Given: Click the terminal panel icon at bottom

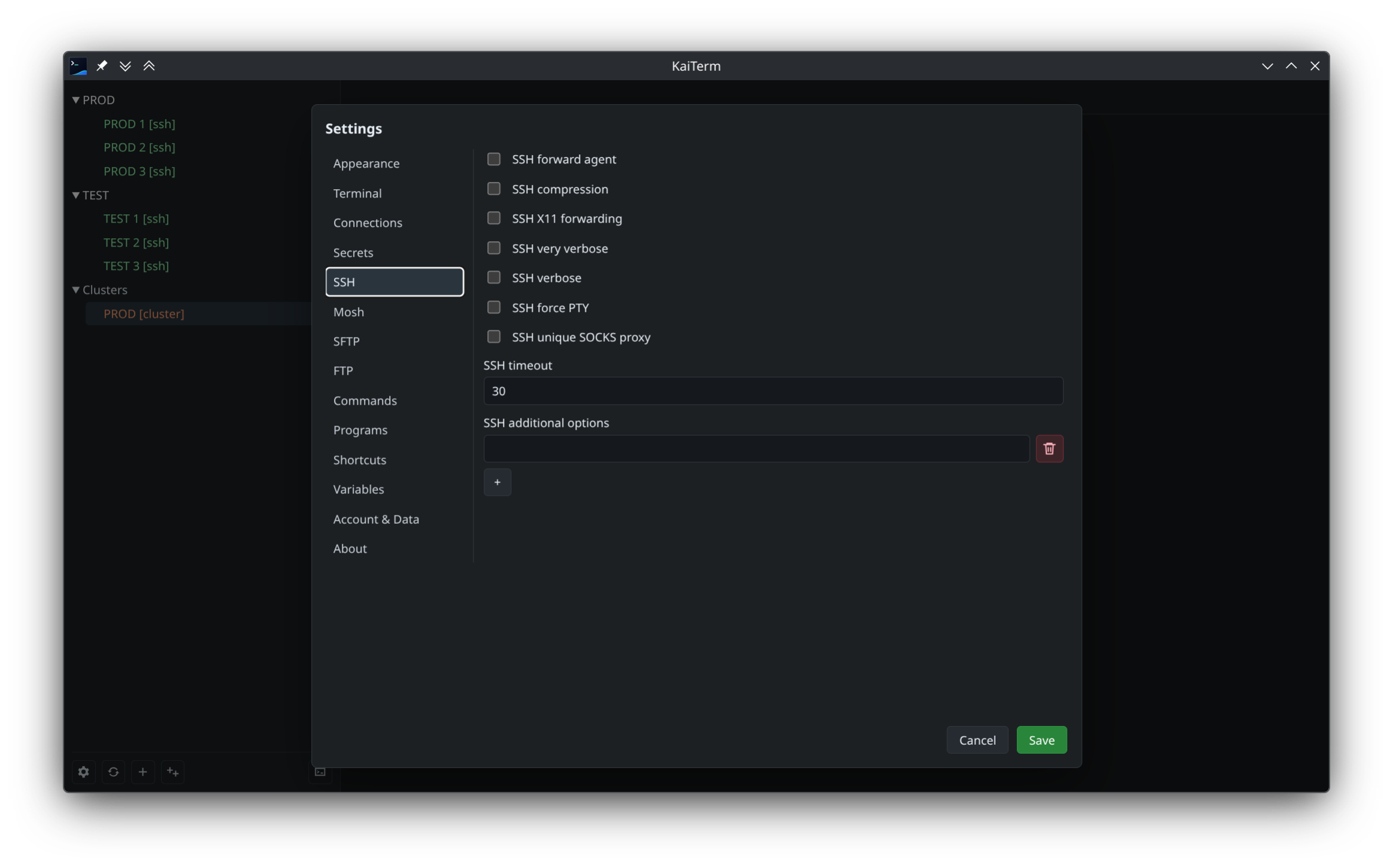Looking at the screenshot, I should coord(320,772).
